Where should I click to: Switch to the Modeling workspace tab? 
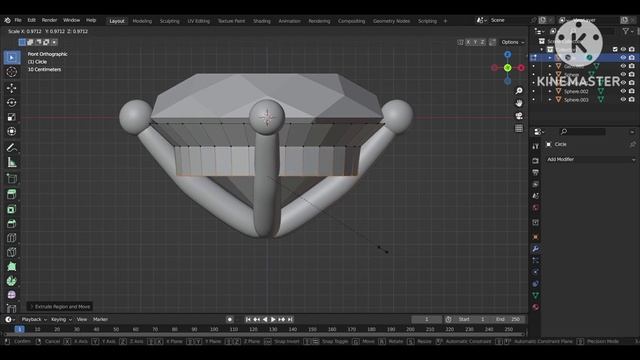coord(142,21)
